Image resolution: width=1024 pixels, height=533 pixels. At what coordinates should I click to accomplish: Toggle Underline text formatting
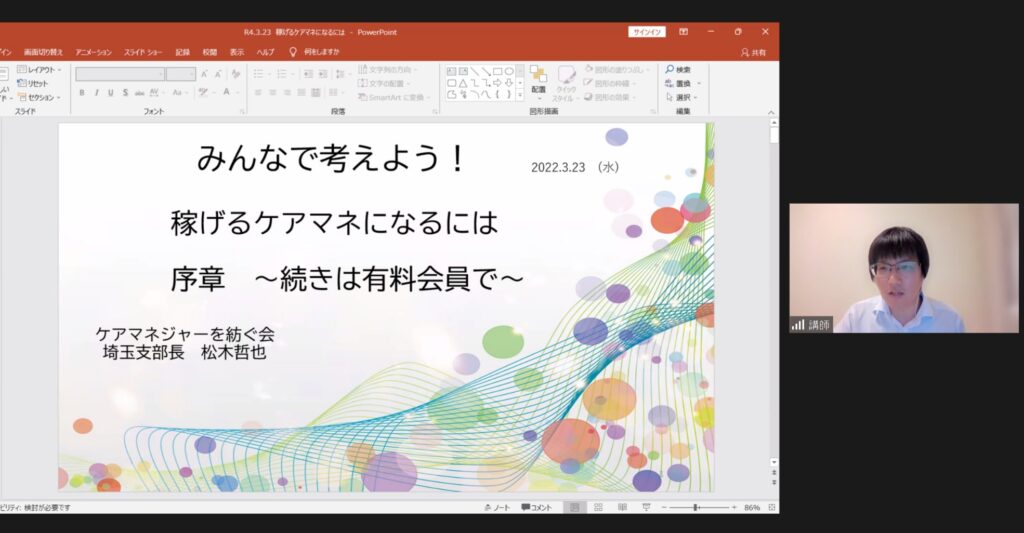tap(111, 93)
